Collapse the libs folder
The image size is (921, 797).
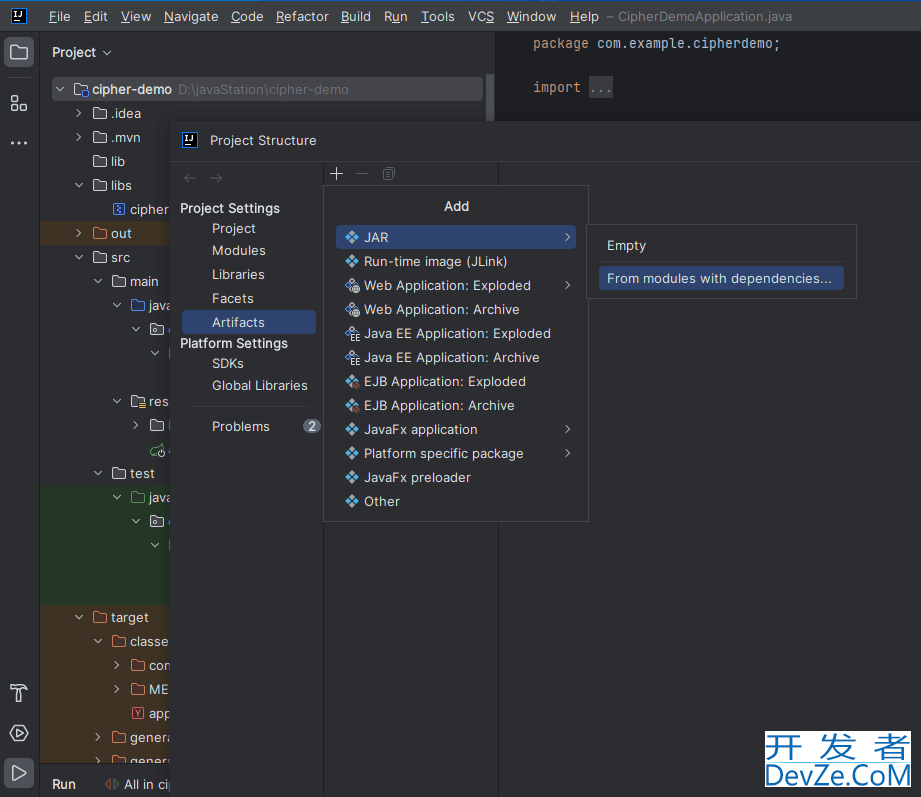[x=79, y=185]
